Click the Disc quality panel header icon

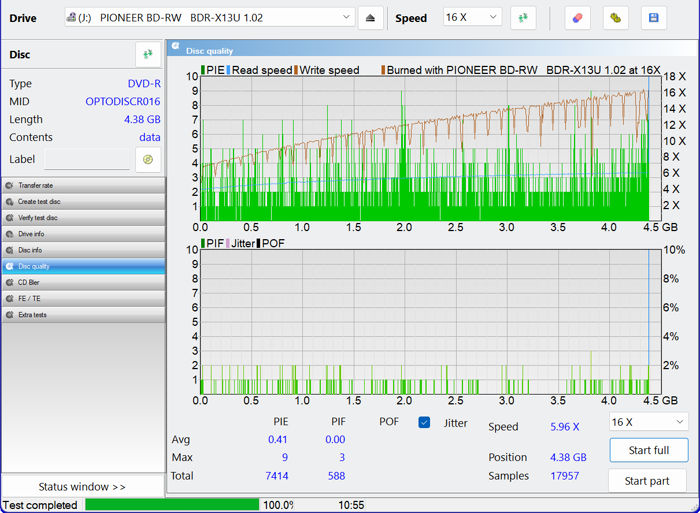tap(176, 49)
